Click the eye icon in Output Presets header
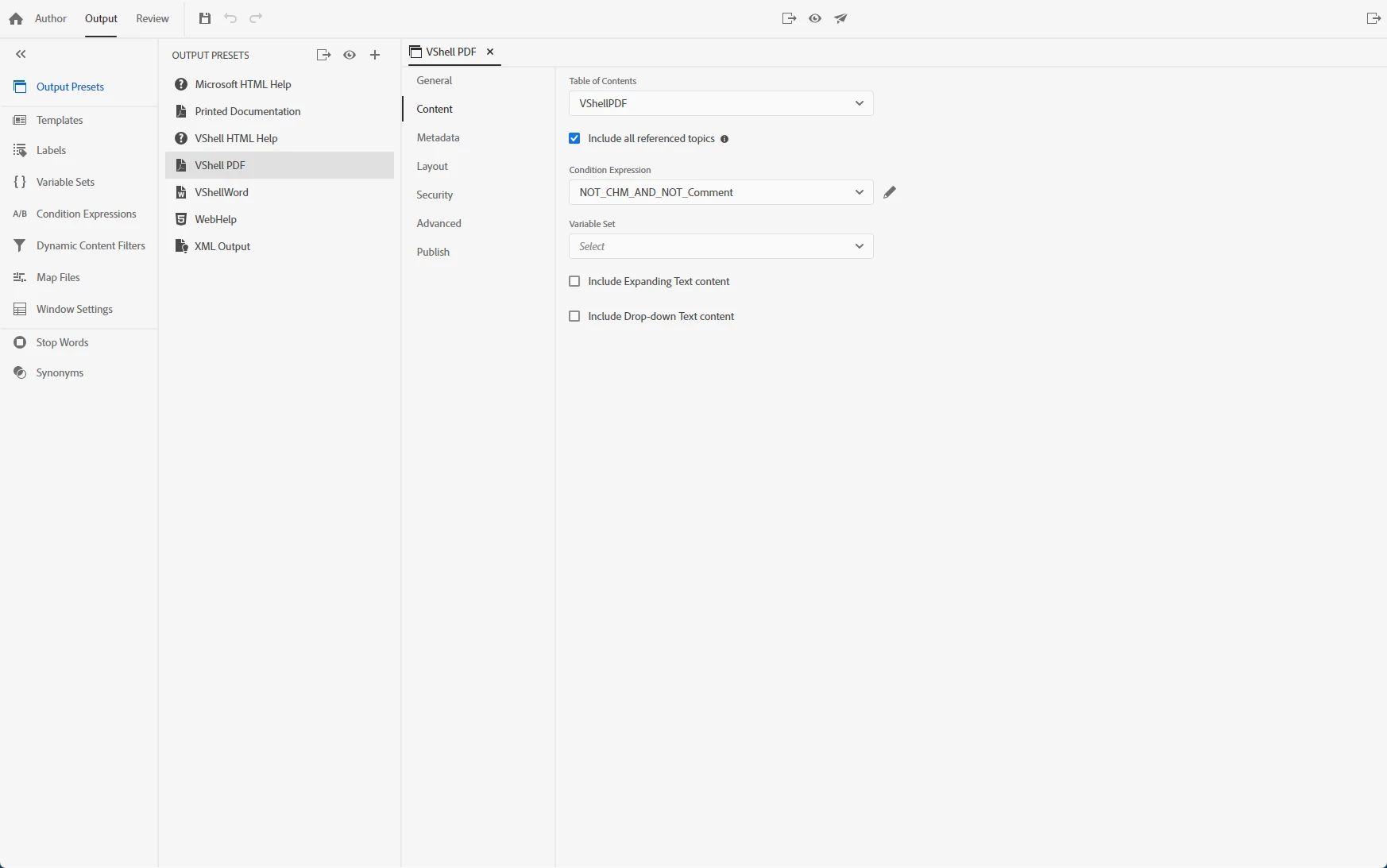The width and height of the screenshot is (1387, 868). point(350,55)
